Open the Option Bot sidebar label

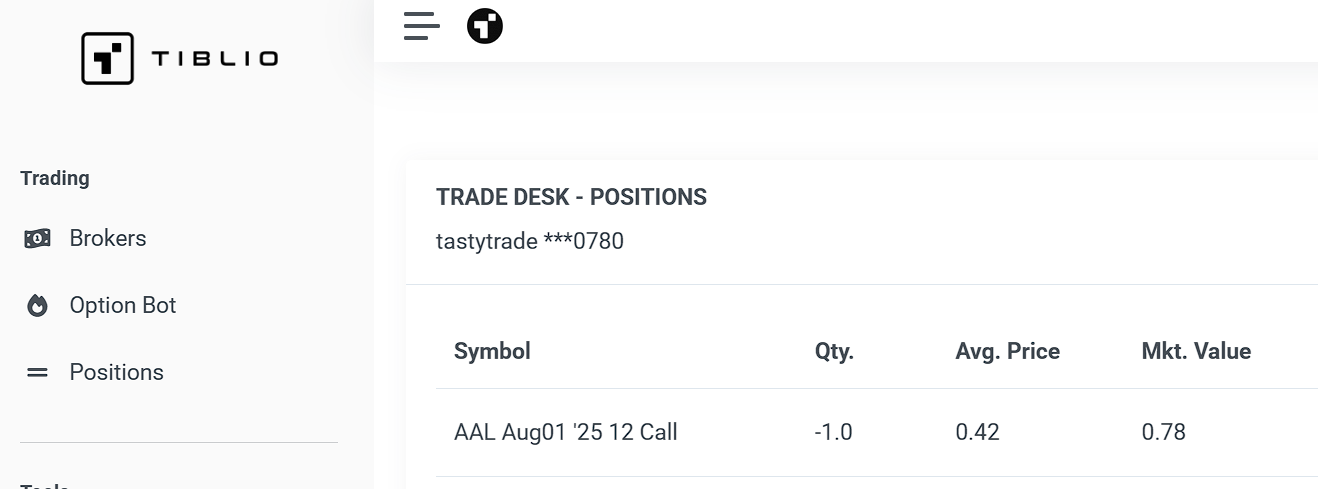coord(123,306)
